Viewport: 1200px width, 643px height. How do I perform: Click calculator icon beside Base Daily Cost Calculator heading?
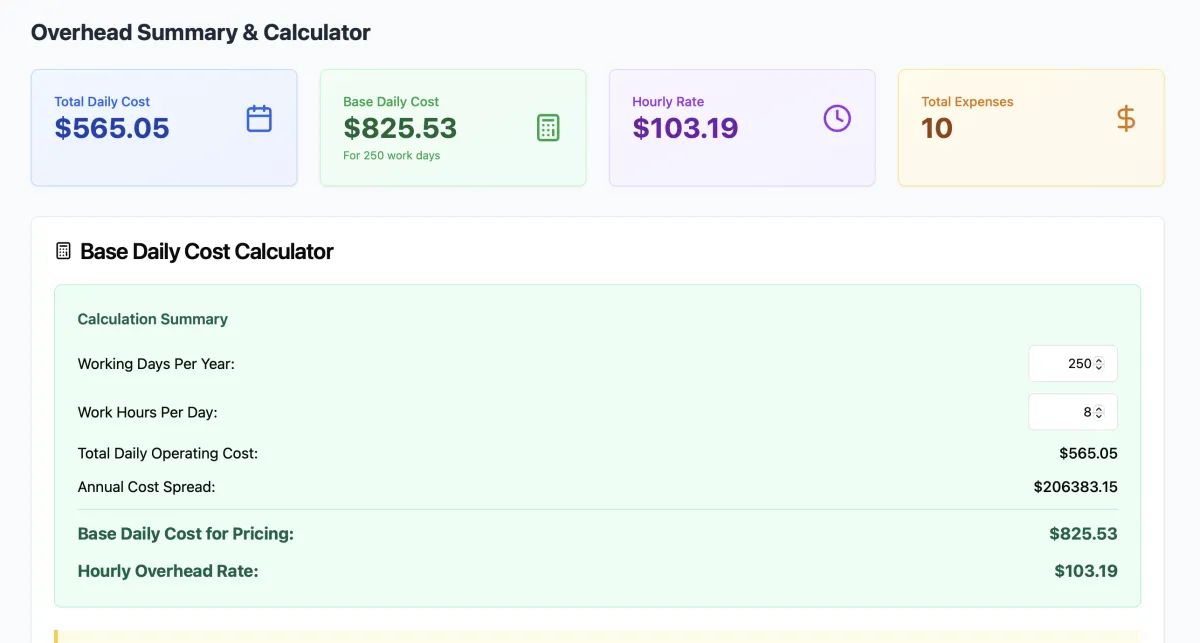point(64,251)
